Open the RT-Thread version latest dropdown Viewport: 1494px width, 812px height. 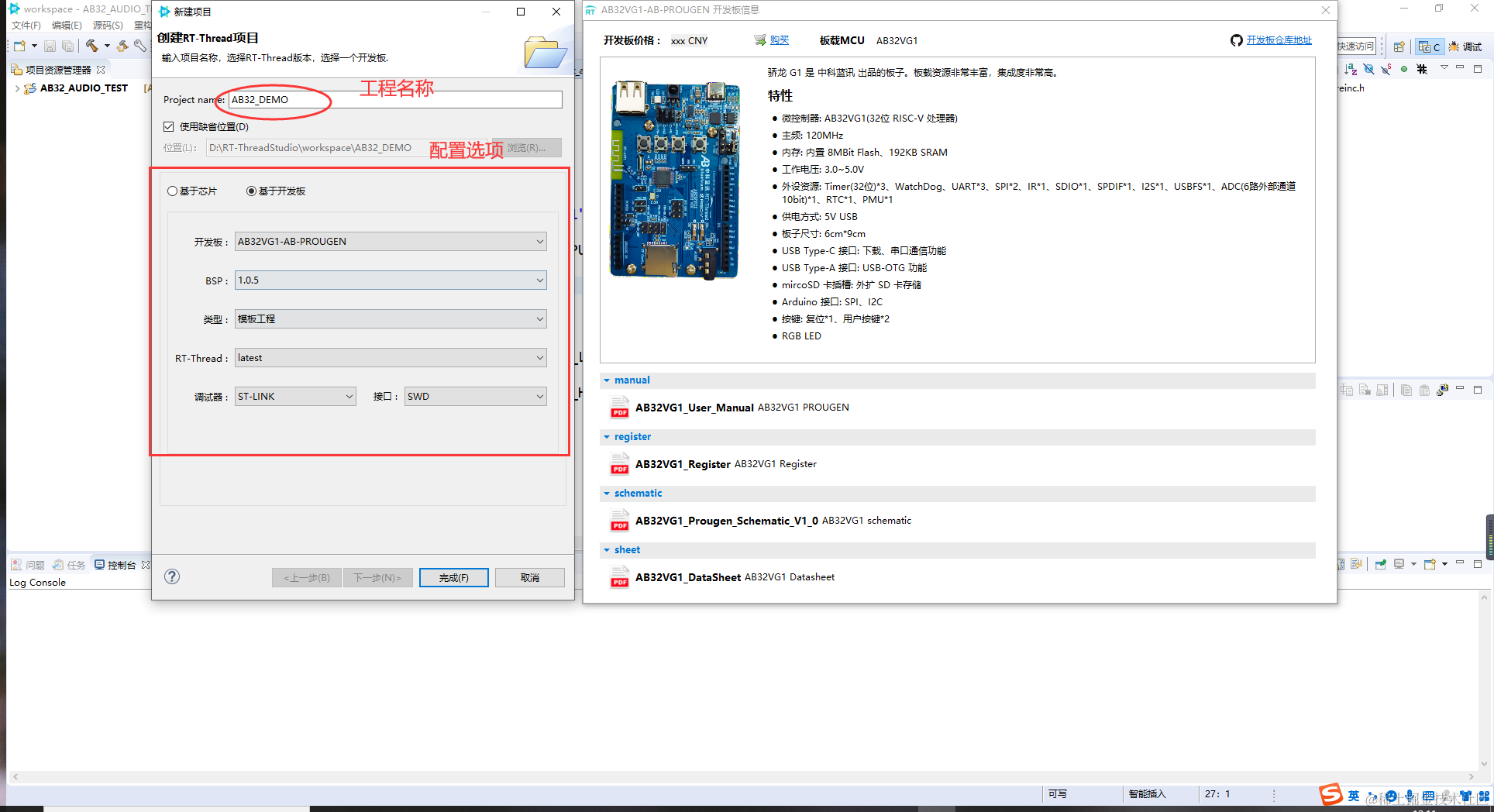pyautogui.click(x=391, y=358)
